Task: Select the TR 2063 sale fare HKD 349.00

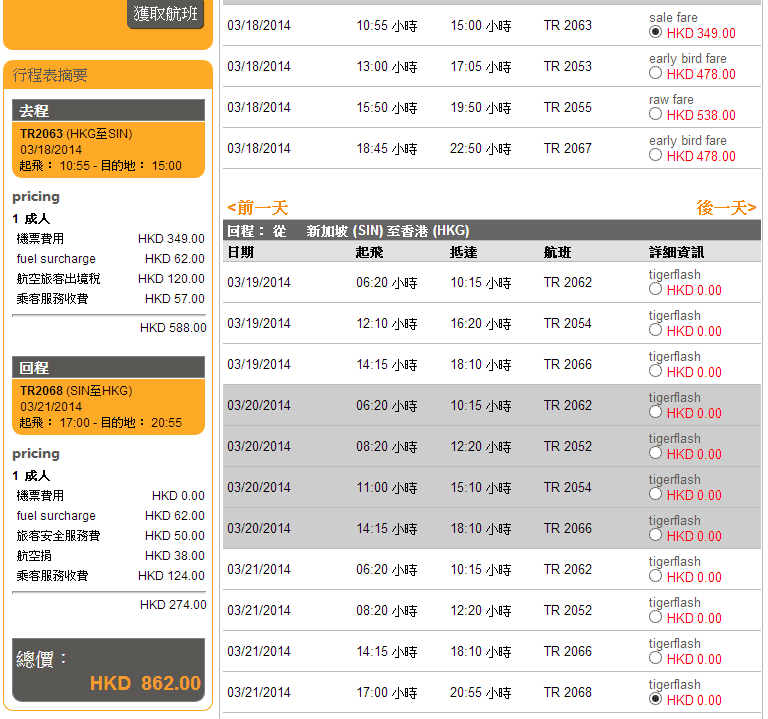Action: point(656,32)
